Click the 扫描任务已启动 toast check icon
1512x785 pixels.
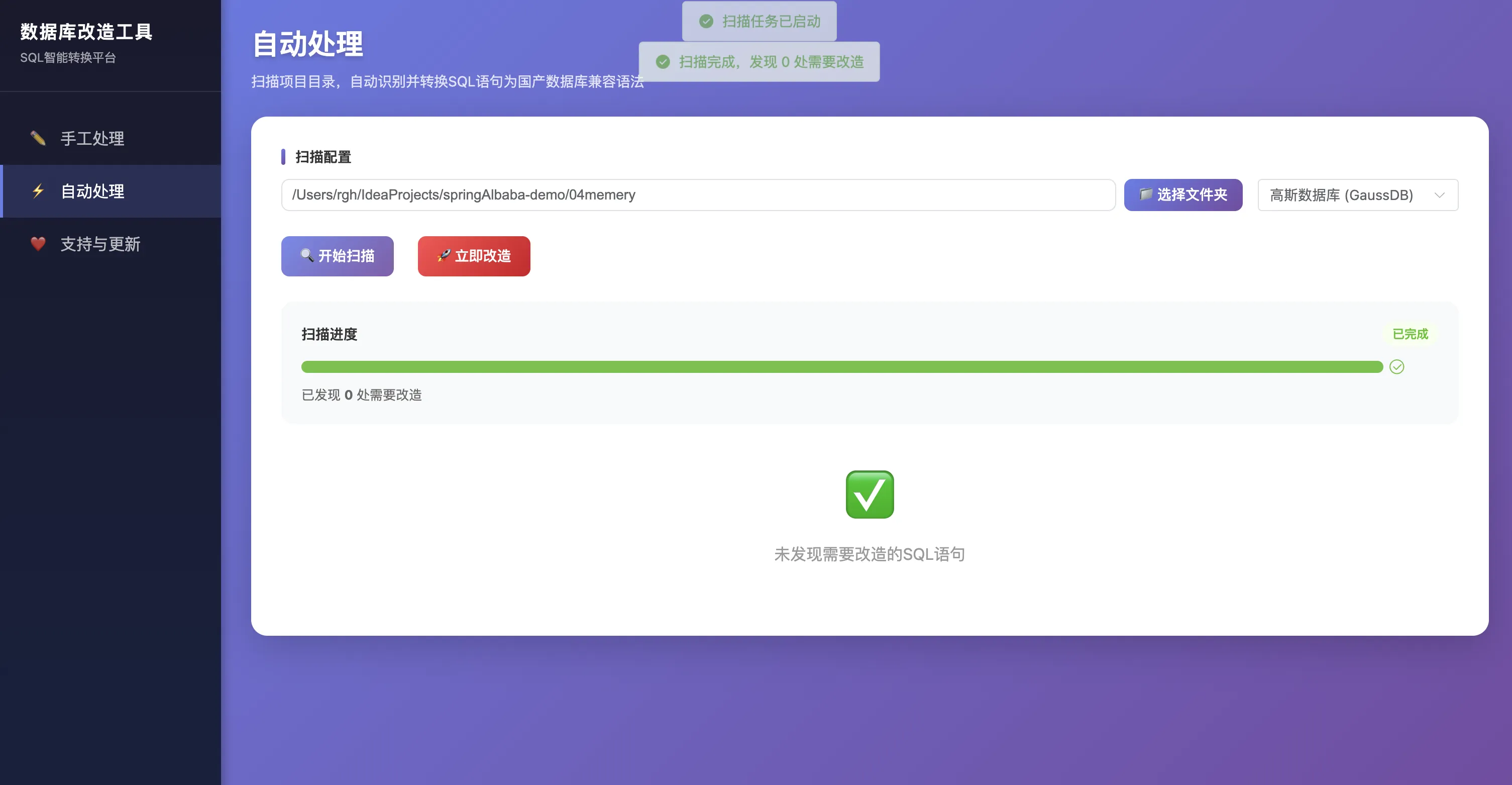click(x=706, y=21)
